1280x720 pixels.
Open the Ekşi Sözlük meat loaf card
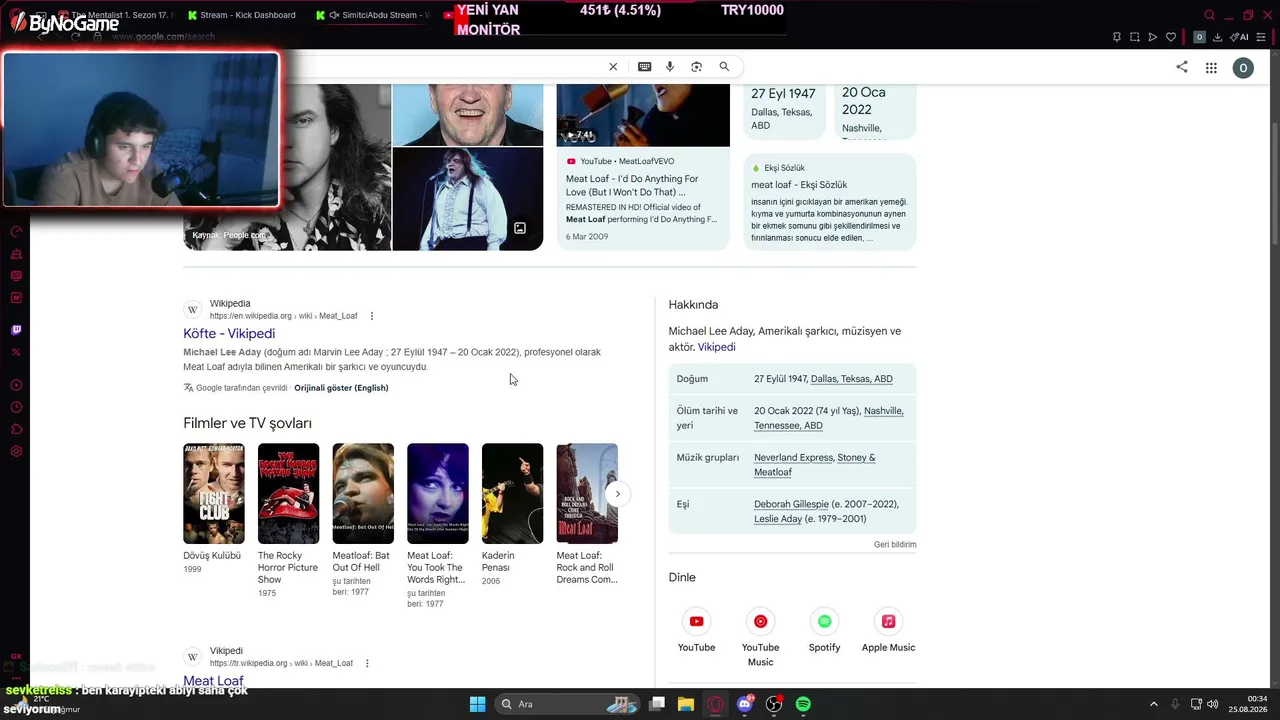point(829,202)
